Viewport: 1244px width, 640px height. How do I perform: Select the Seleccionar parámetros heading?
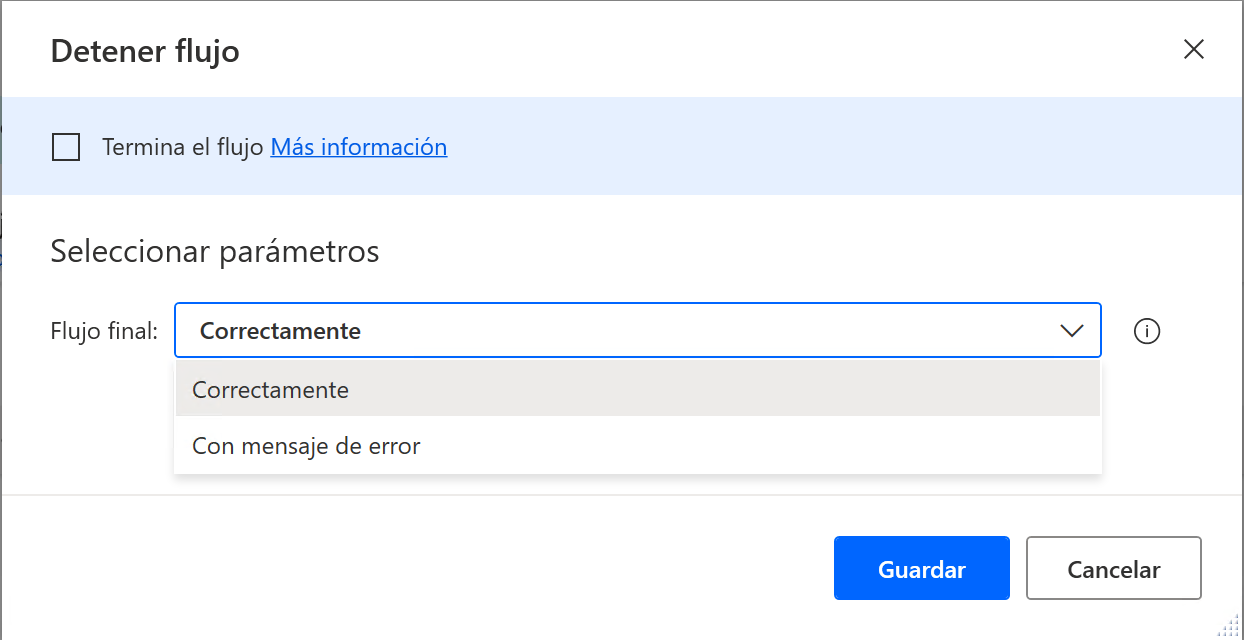[214, 251]
